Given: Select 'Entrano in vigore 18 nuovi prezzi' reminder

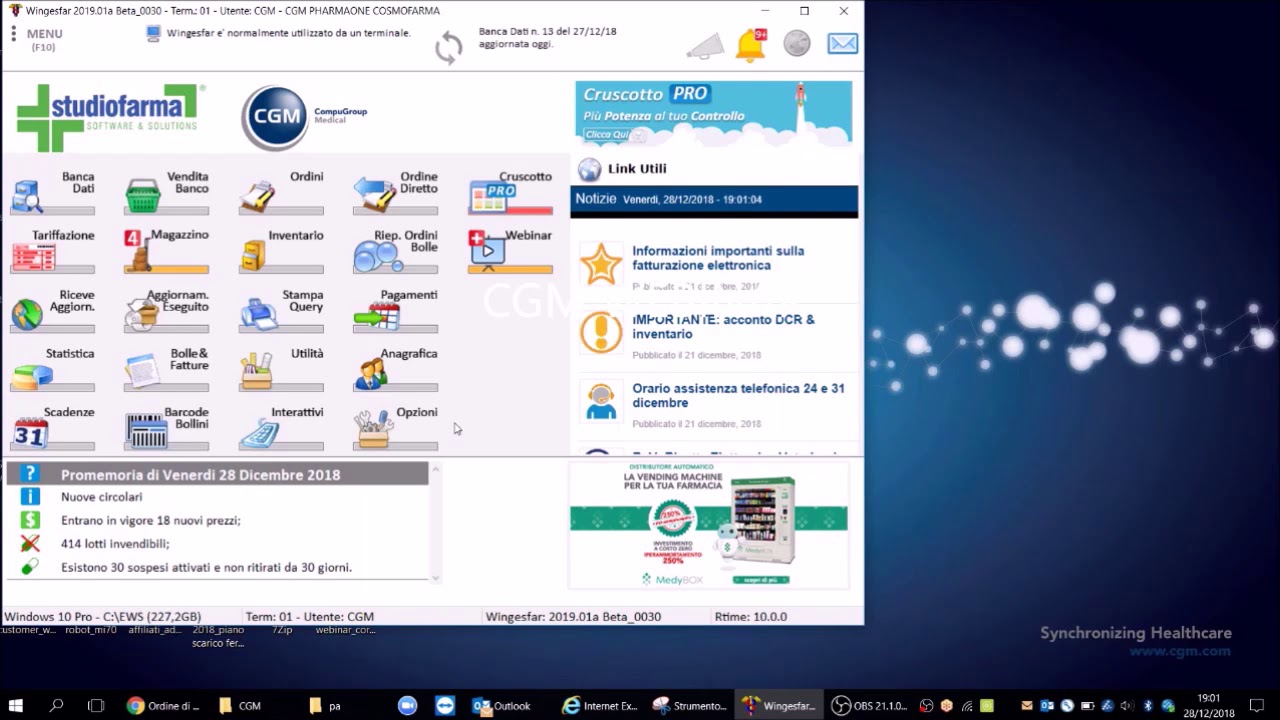Looking at the screenshot, I should [151, 520].
